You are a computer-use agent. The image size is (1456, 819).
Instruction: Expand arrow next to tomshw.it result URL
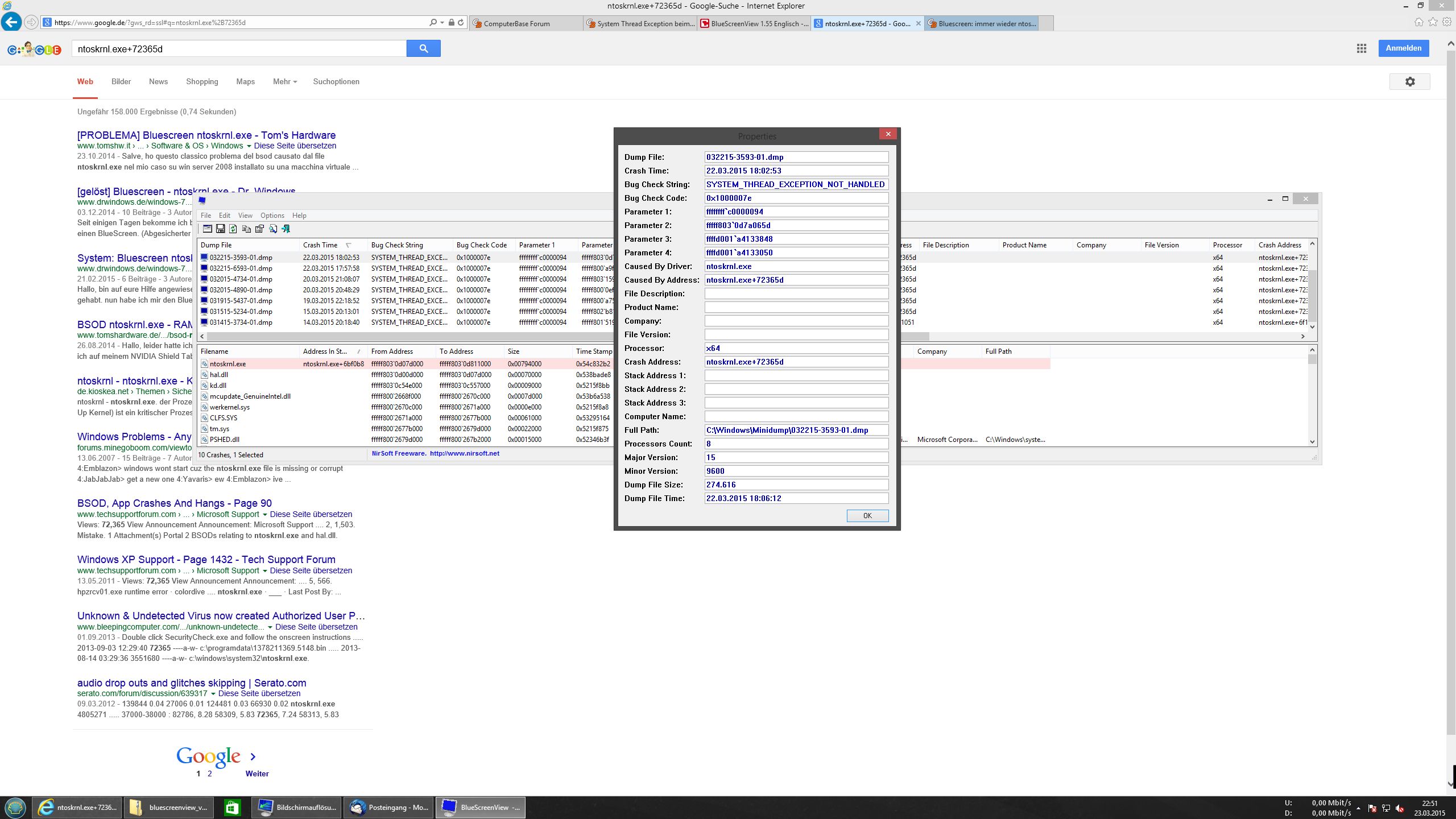point(249,146)
